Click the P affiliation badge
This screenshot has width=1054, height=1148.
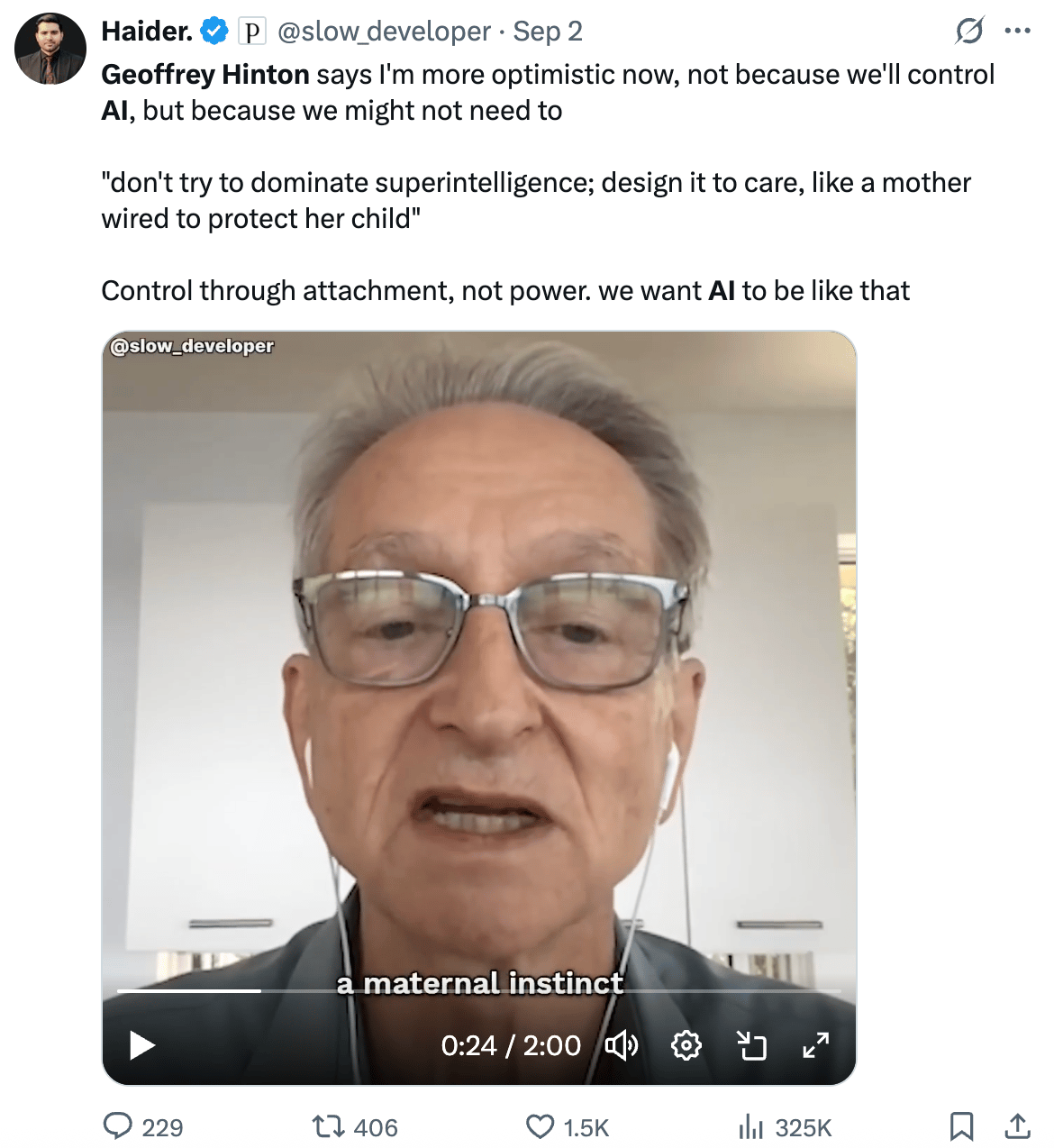(x=252, y=32)
